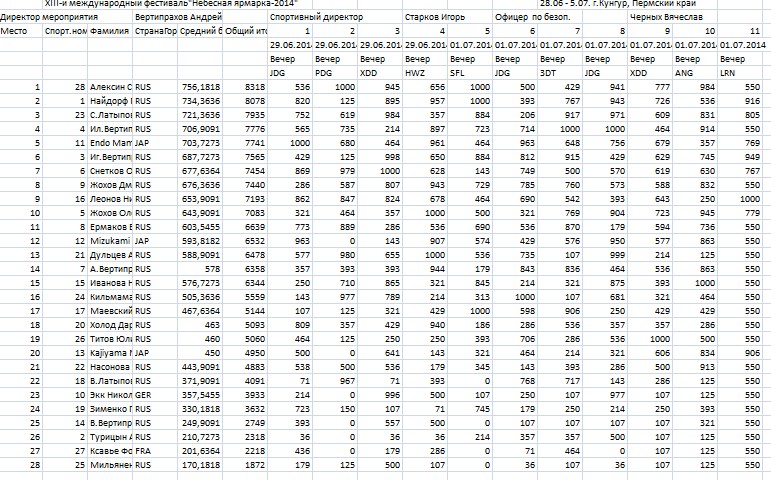Select the total score cell 8318

pyautogui.click(x=245, y=87)
